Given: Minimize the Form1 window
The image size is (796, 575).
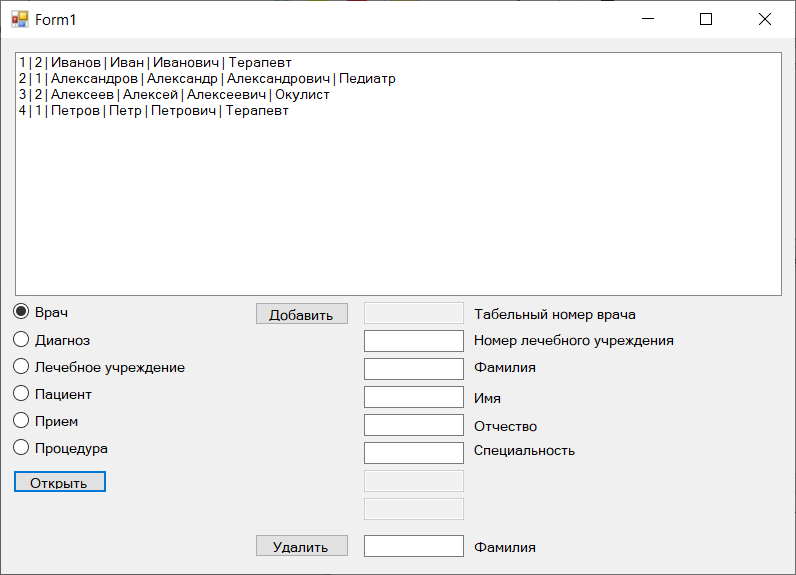Looking at the screenshot, I should pyautogui.click(x=648, y=19).
